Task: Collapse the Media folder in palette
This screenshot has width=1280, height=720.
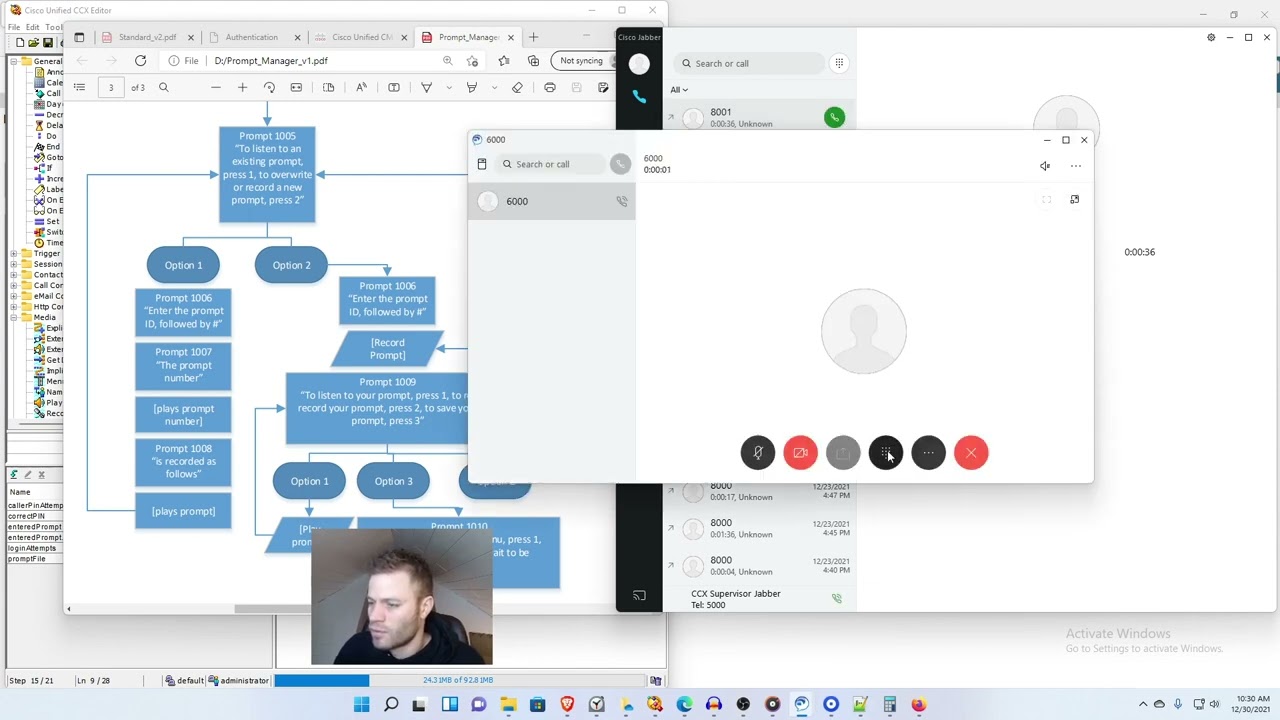Action: tap(14, 318)
